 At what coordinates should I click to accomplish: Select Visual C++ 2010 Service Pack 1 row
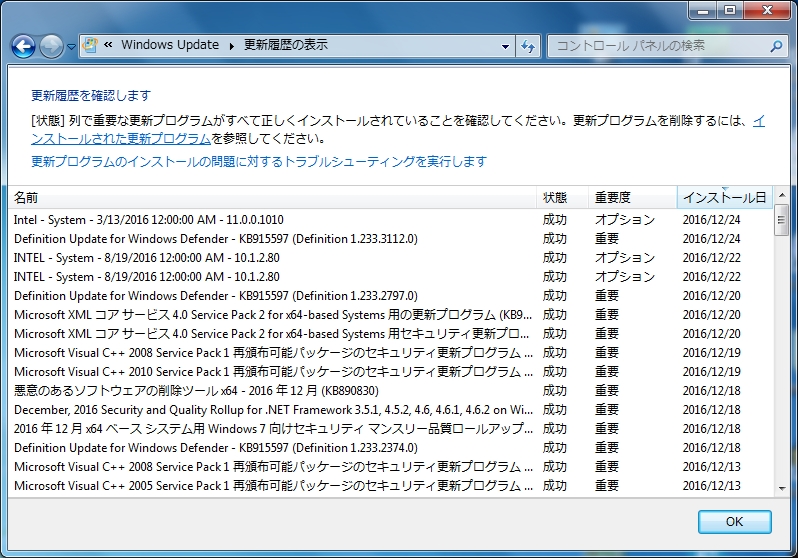tap(390, 372)
